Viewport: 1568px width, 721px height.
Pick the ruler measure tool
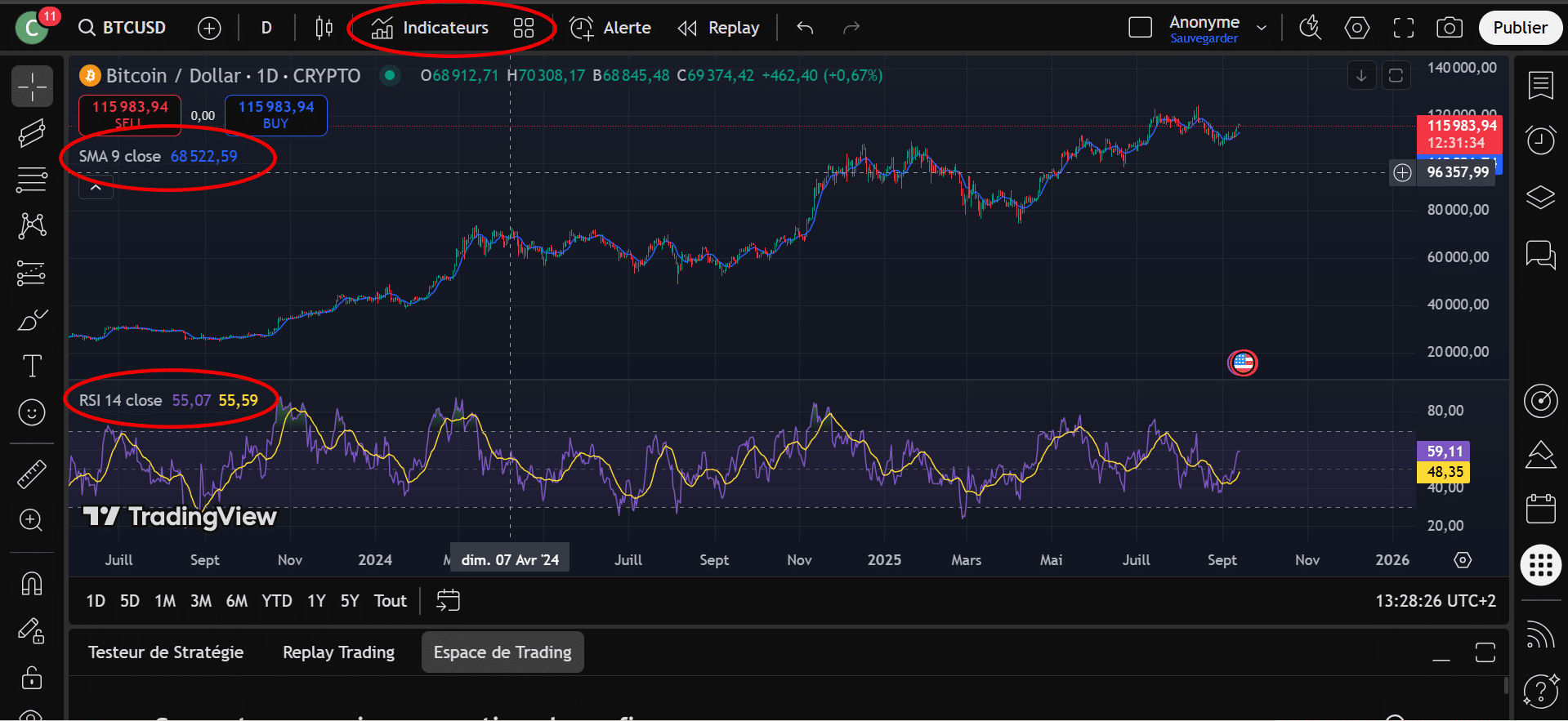pos(32,474)
